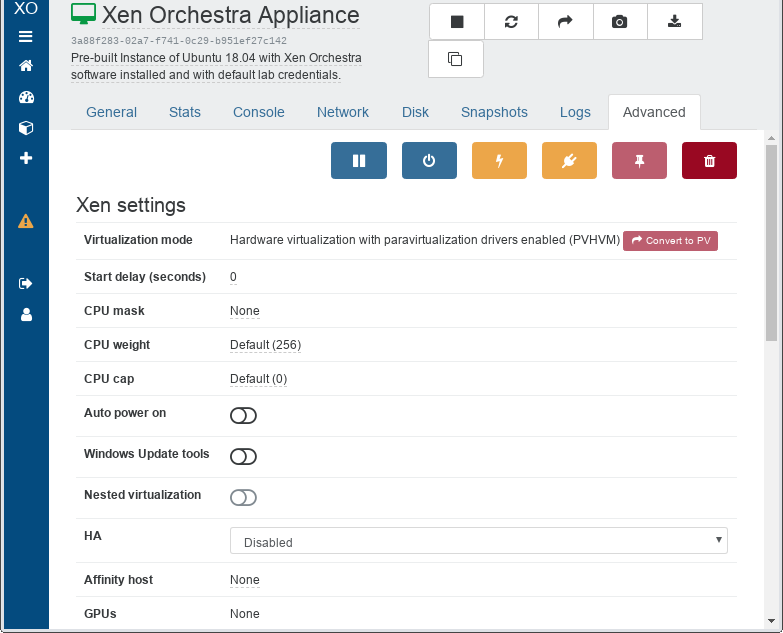
Task: Click the sign-out icon in sidebar
Action: click(x=25, y=284)
